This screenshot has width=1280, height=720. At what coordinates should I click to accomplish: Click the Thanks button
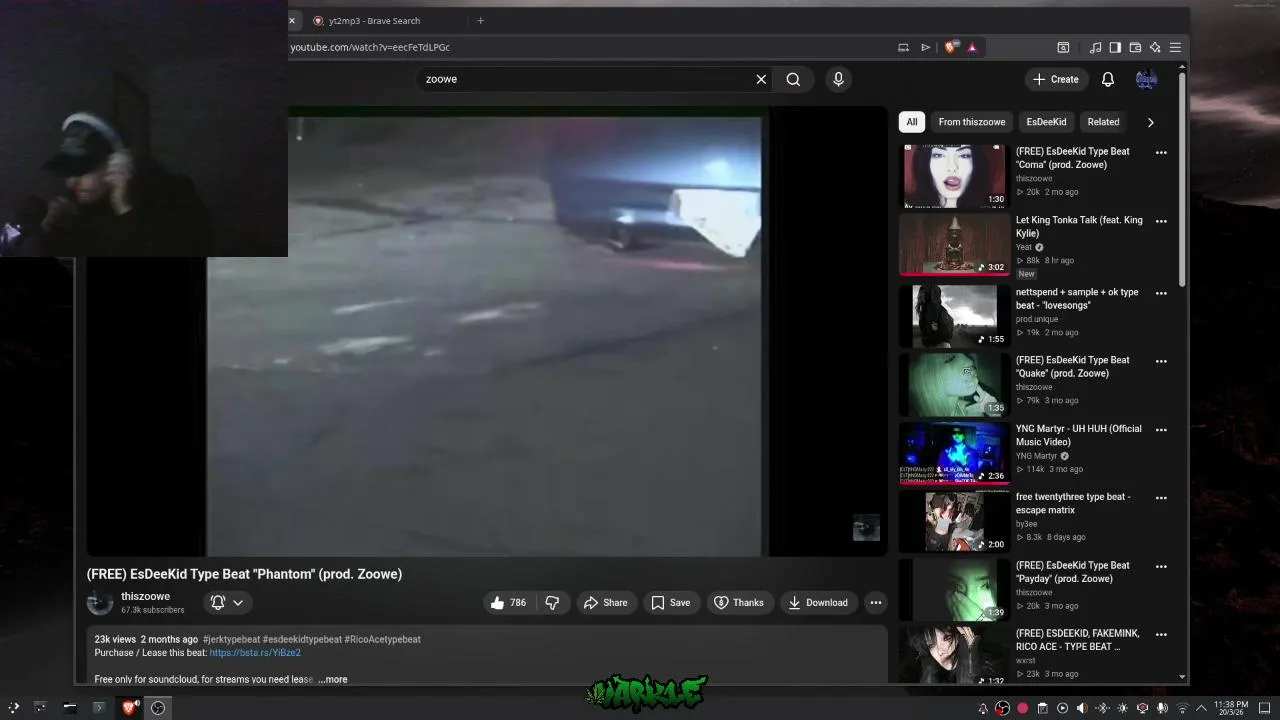739,602
